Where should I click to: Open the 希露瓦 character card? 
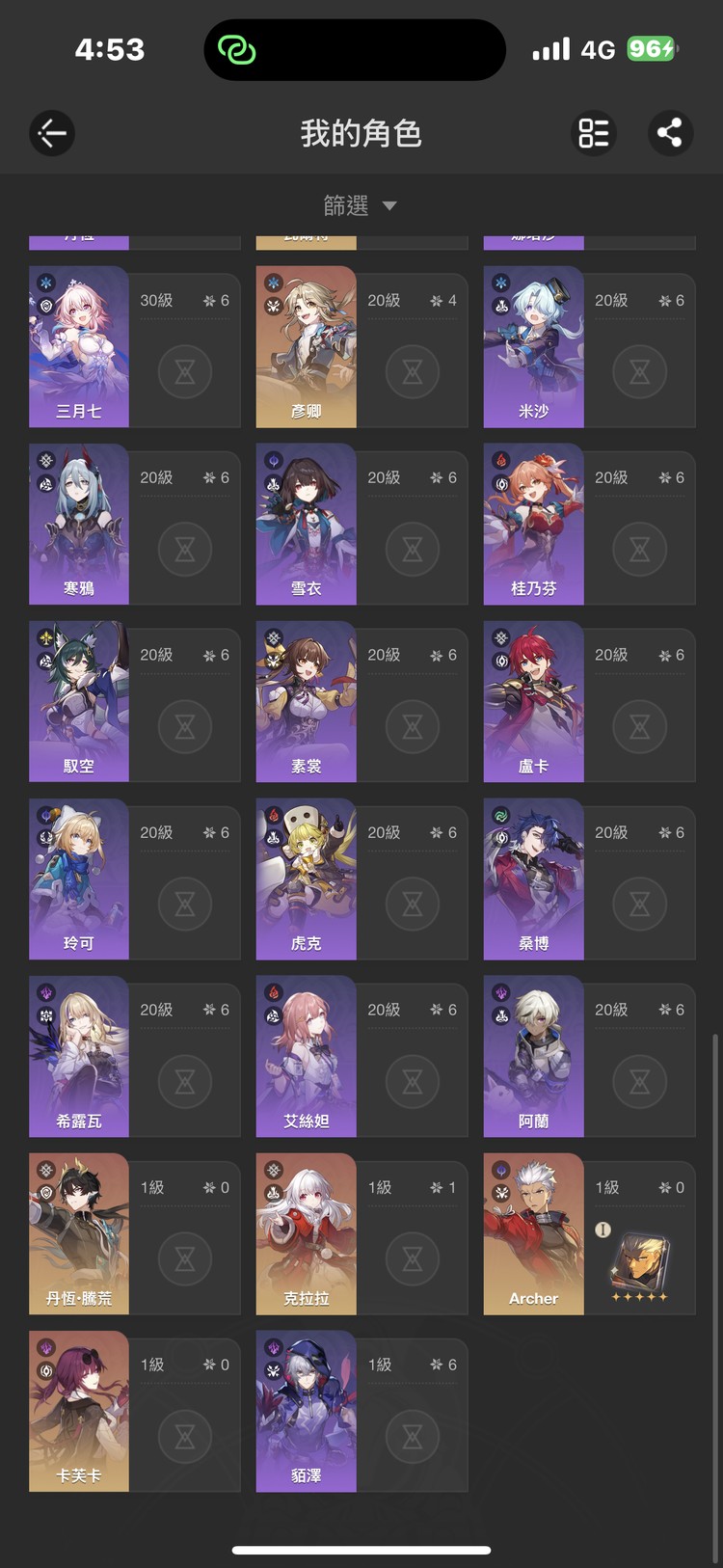[135, 1057]
